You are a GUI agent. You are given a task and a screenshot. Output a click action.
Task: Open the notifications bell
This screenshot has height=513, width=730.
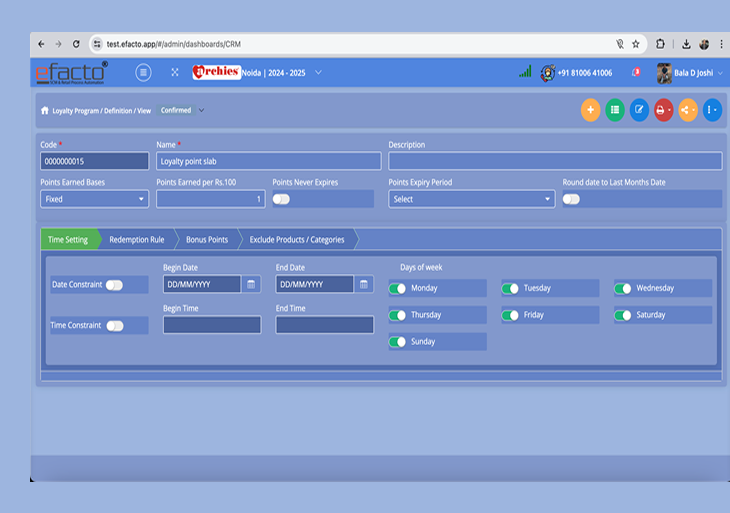(636, 72)
